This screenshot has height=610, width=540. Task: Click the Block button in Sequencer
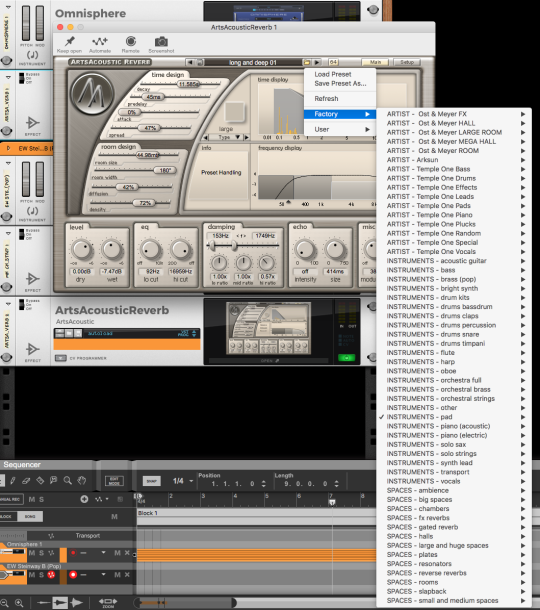click(x=8, y=517)
